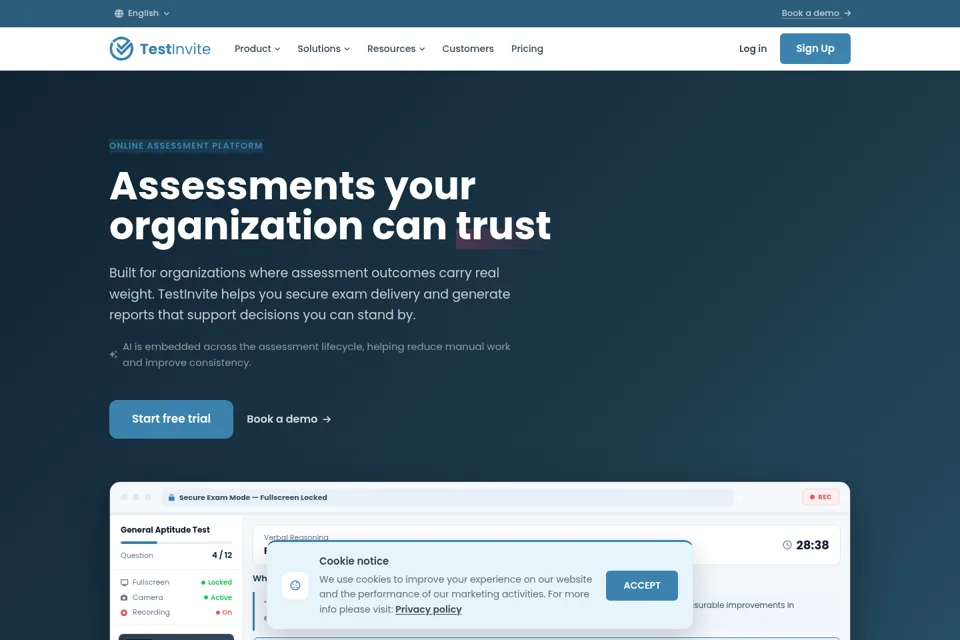Click the On status of Recording
960x640 pixels.
[x=224, y=612]
